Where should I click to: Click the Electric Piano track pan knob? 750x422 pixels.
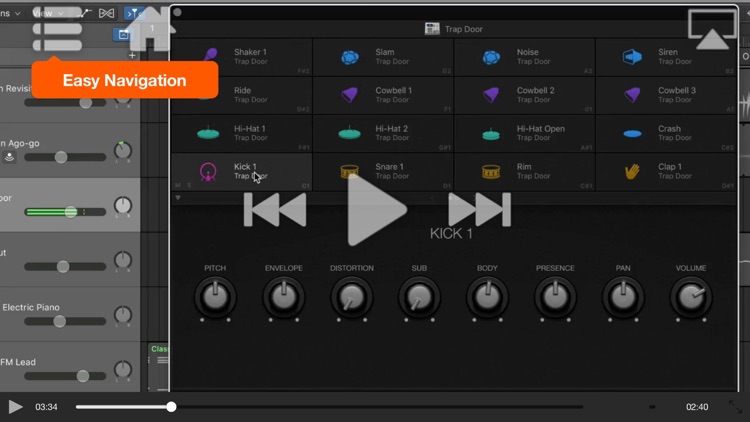[123, 315]
